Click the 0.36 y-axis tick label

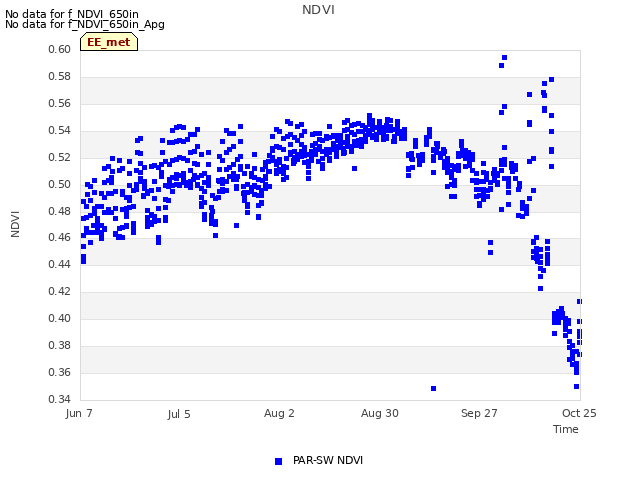(x=60, y=372)
